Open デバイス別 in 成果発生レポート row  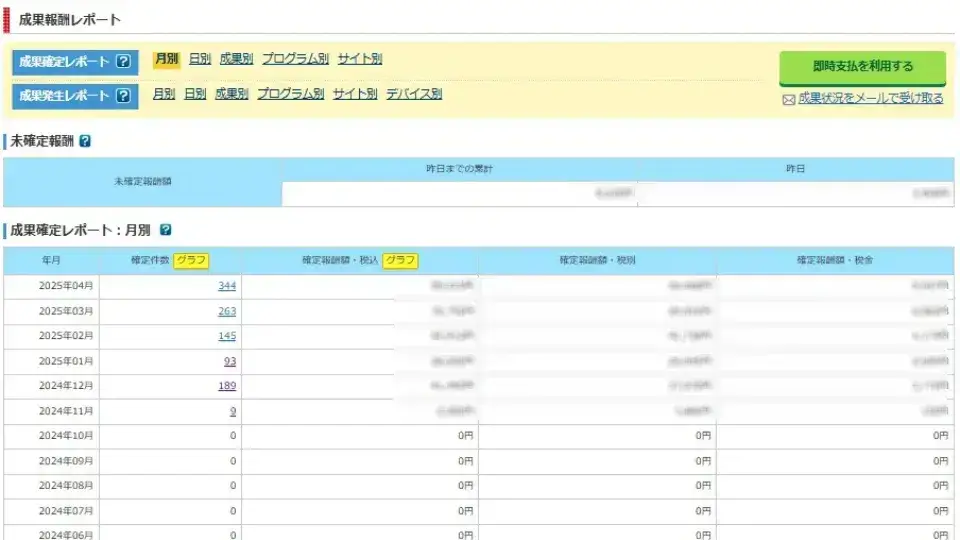414,94
